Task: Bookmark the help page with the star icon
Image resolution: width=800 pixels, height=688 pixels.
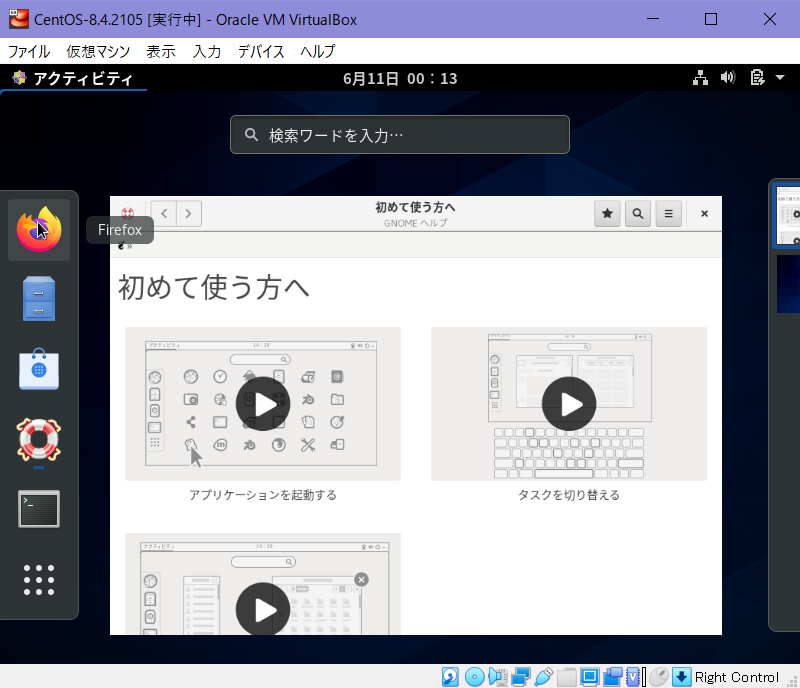Action: pyautogui.click(x=606, y=213)
